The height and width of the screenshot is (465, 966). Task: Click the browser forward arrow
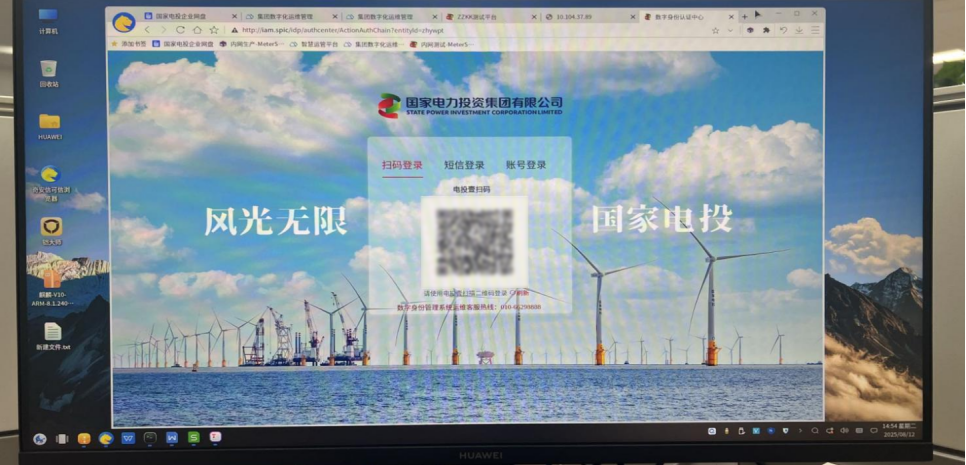(164, 30)
